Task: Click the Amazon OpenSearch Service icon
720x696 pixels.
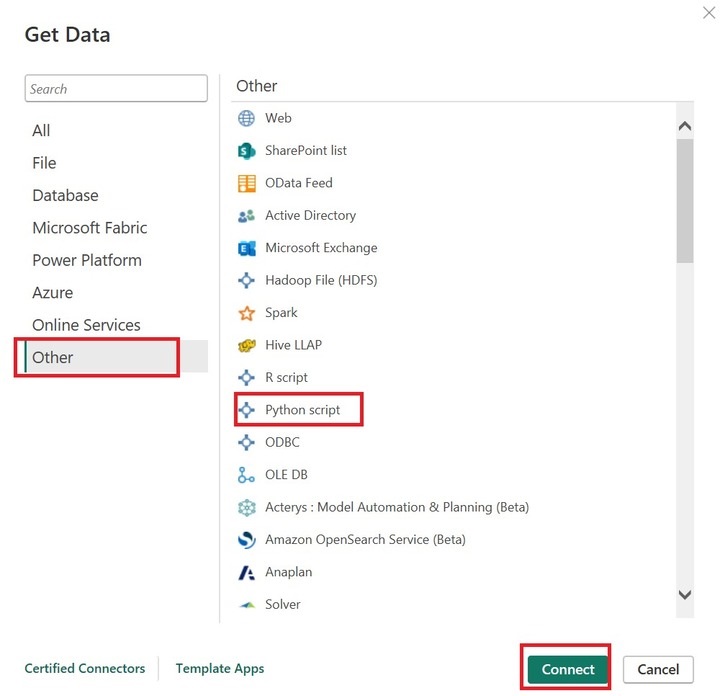Action: (x=247, y=540)
